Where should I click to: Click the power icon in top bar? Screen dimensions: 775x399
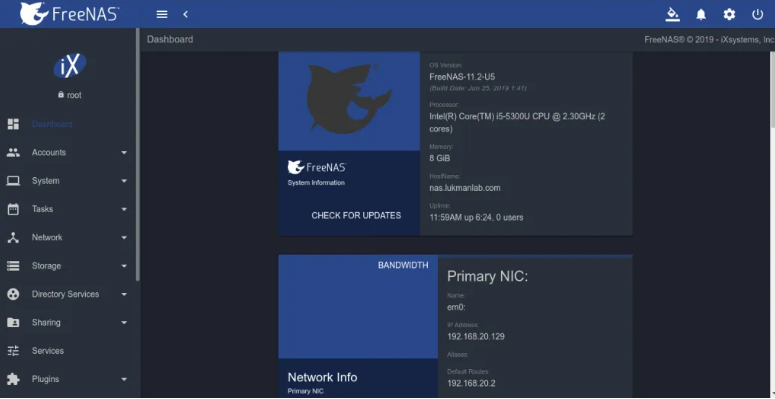[x=757, y=14]
